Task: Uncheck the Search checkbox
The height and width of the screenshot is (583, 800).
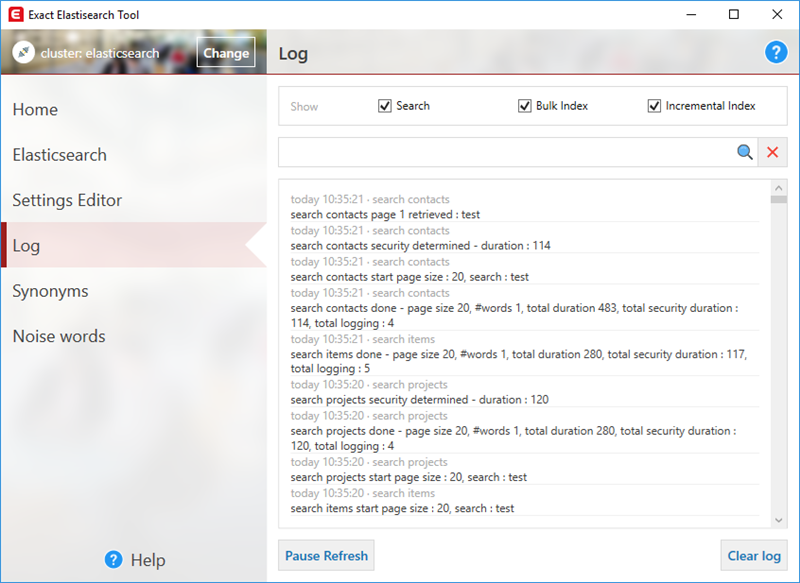Action: [385, 106]
